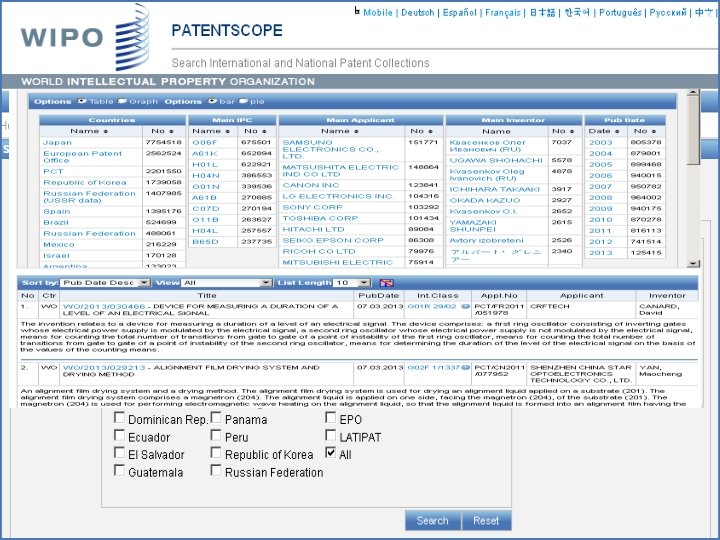The height and width of the screenshot is (540, 720).
Task: Select the Table option radio button
Action: click(82, 101)
